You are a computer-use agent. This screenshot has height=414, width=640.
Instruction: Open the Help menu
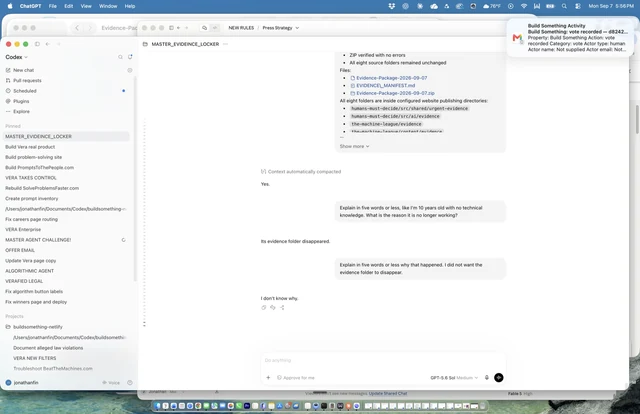pyautogui.click(x=130, y=6)
